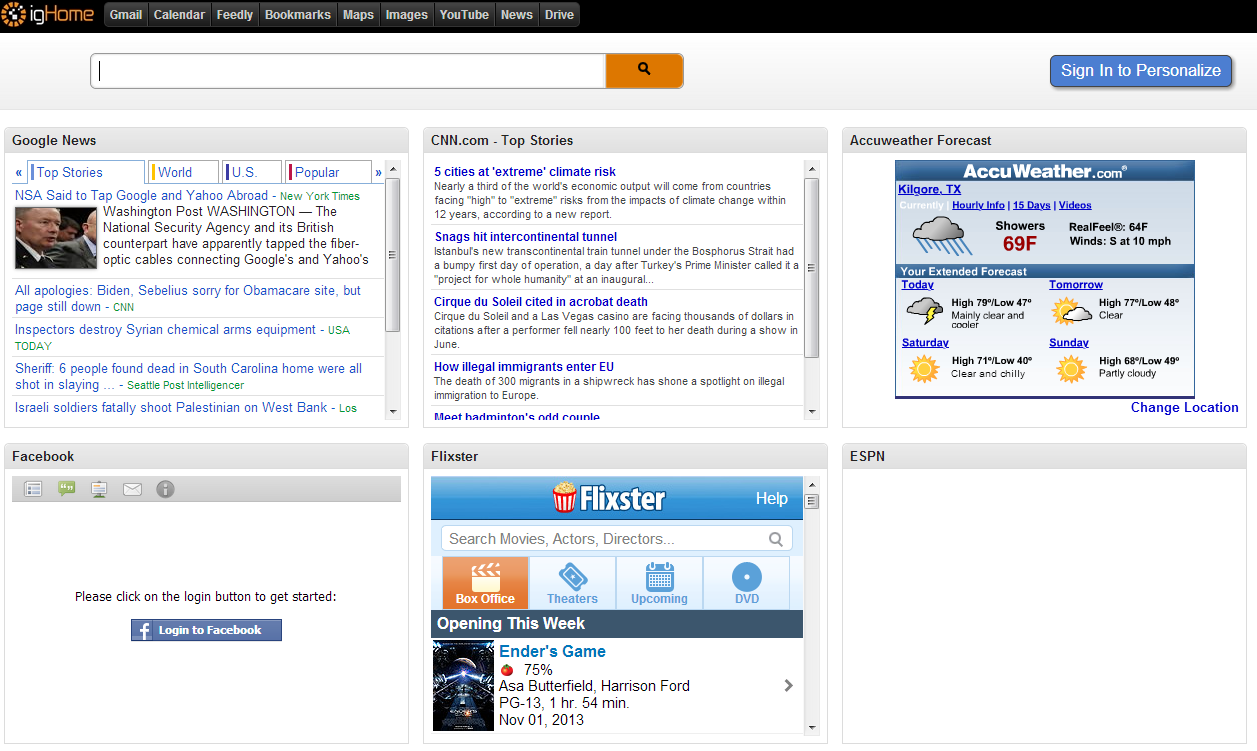Open the Ender's Game movie title link

tap(552, 652)
